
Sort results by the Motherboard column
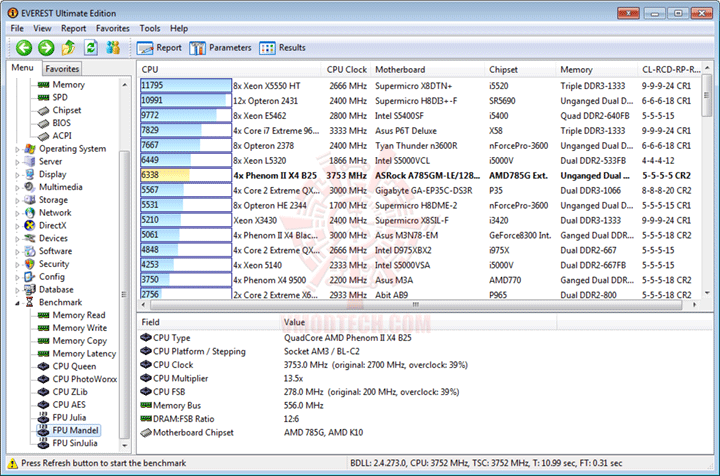(x=427, y=70)
